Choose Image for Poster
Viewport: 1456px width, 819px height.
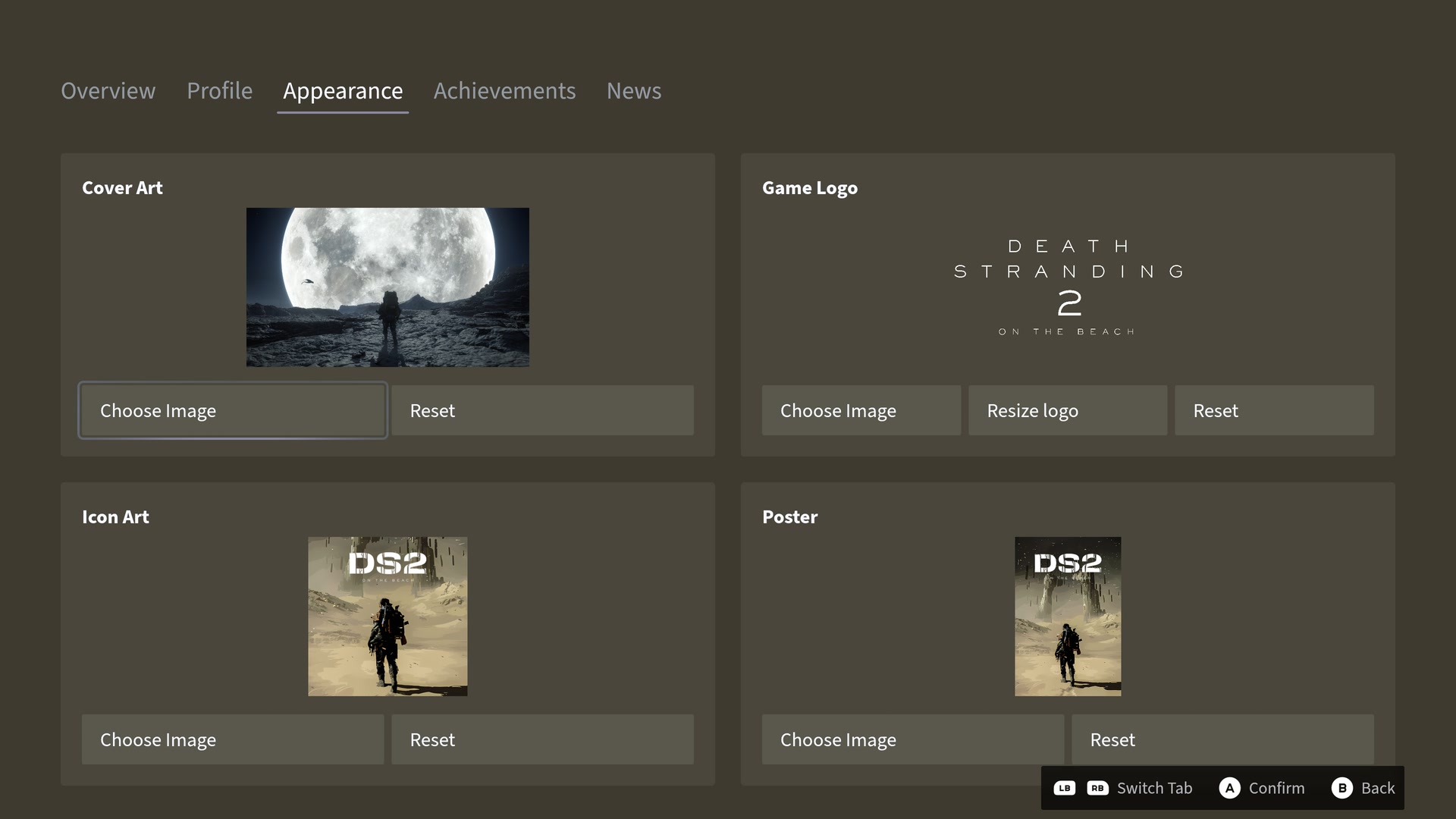coord(912,739)
